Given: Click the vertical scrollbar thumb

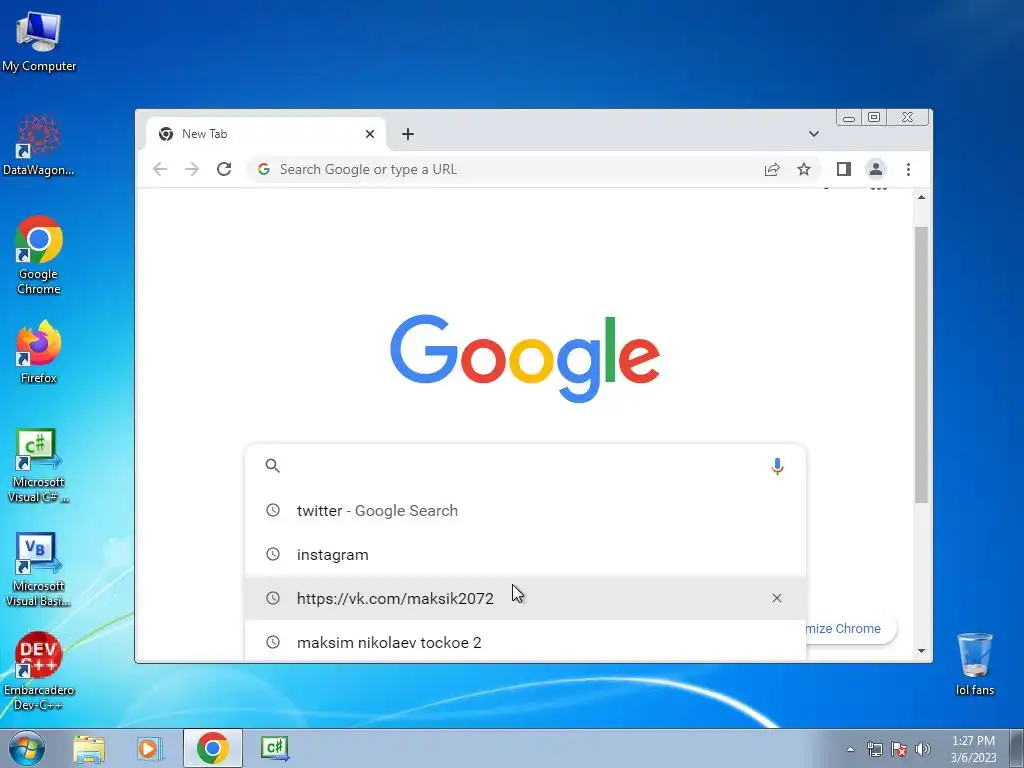Looking at the screenshot, I should (x=921, y=364).
